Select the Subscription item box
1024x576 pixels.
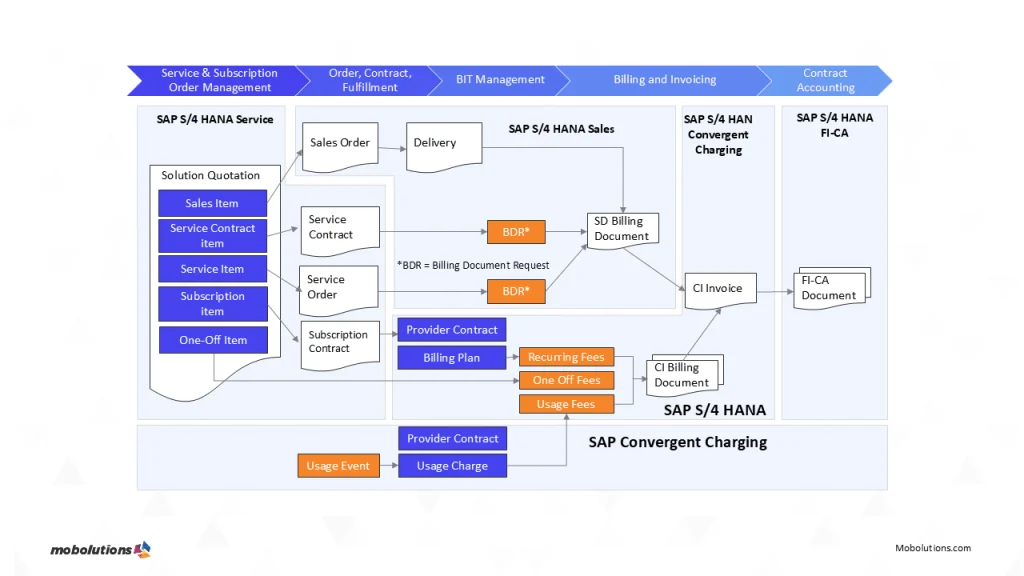coord(212,304)
